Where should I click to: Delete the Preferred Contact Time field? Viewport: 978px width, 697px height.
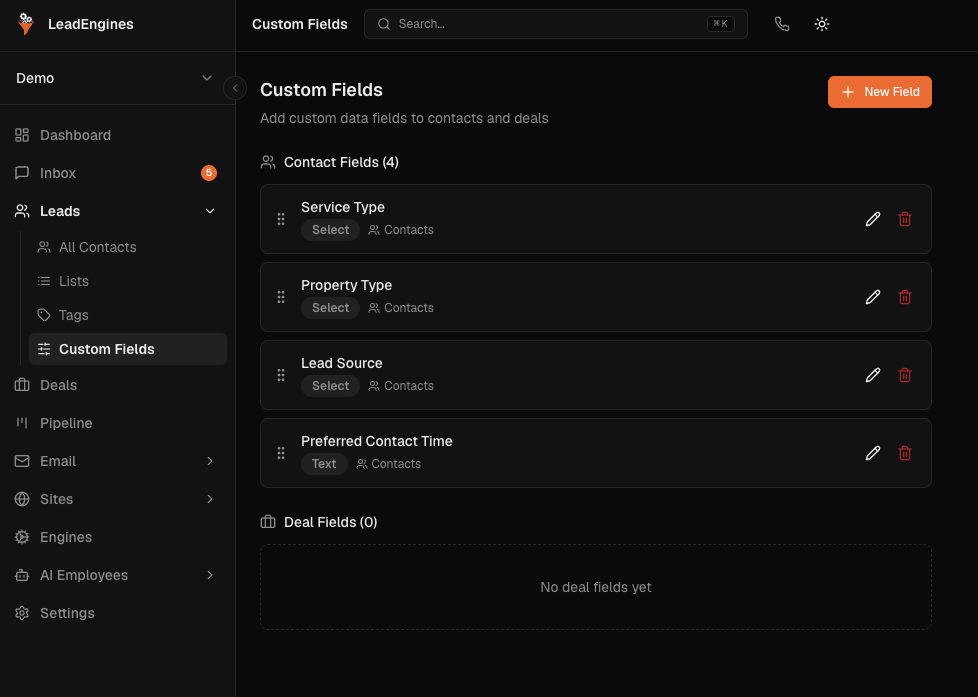pyautogui.click(x=904, y=453)
